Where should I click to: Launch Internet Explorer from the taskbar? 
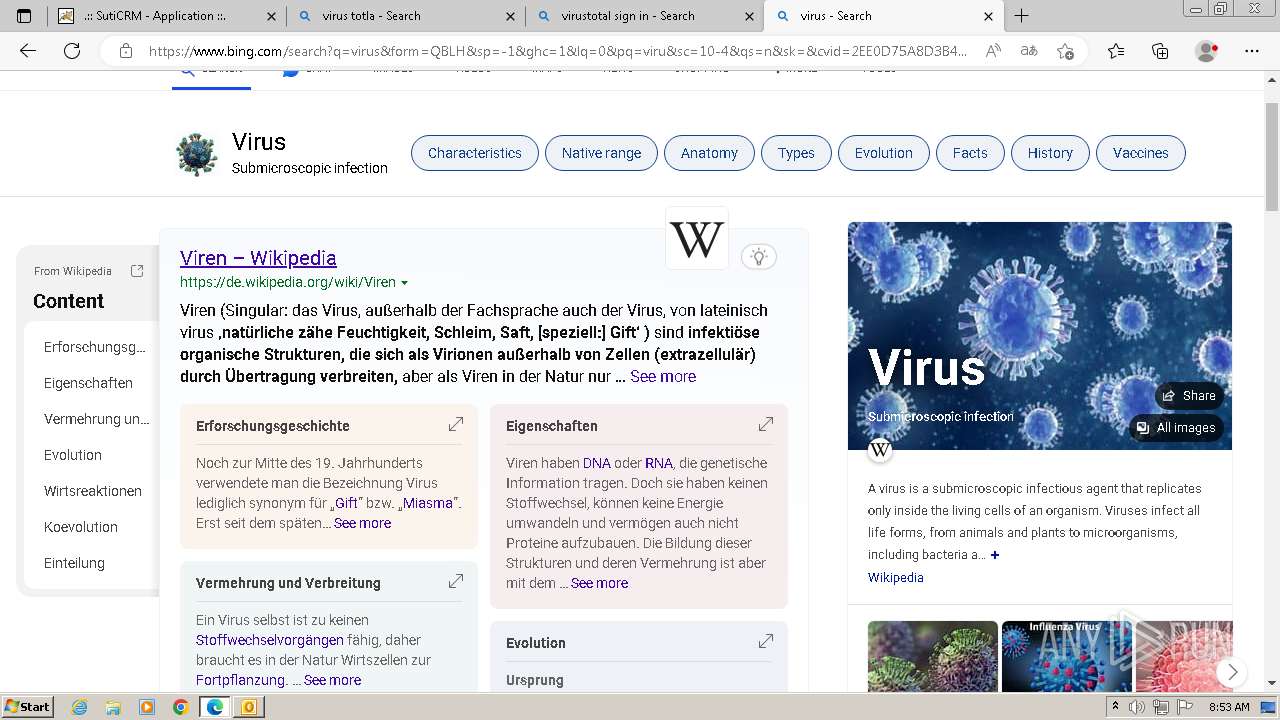[79, 707]
